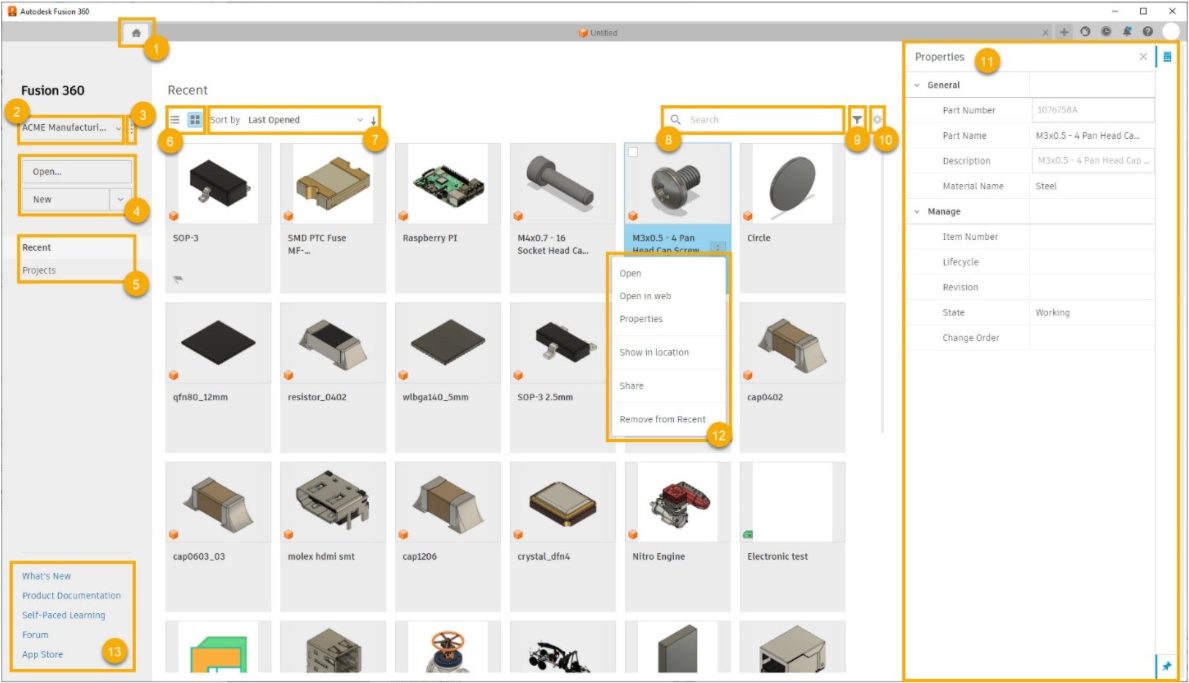Close the Untitled document tab
The height and width of the screenshot is (683, 1189).
point(1045,33)
